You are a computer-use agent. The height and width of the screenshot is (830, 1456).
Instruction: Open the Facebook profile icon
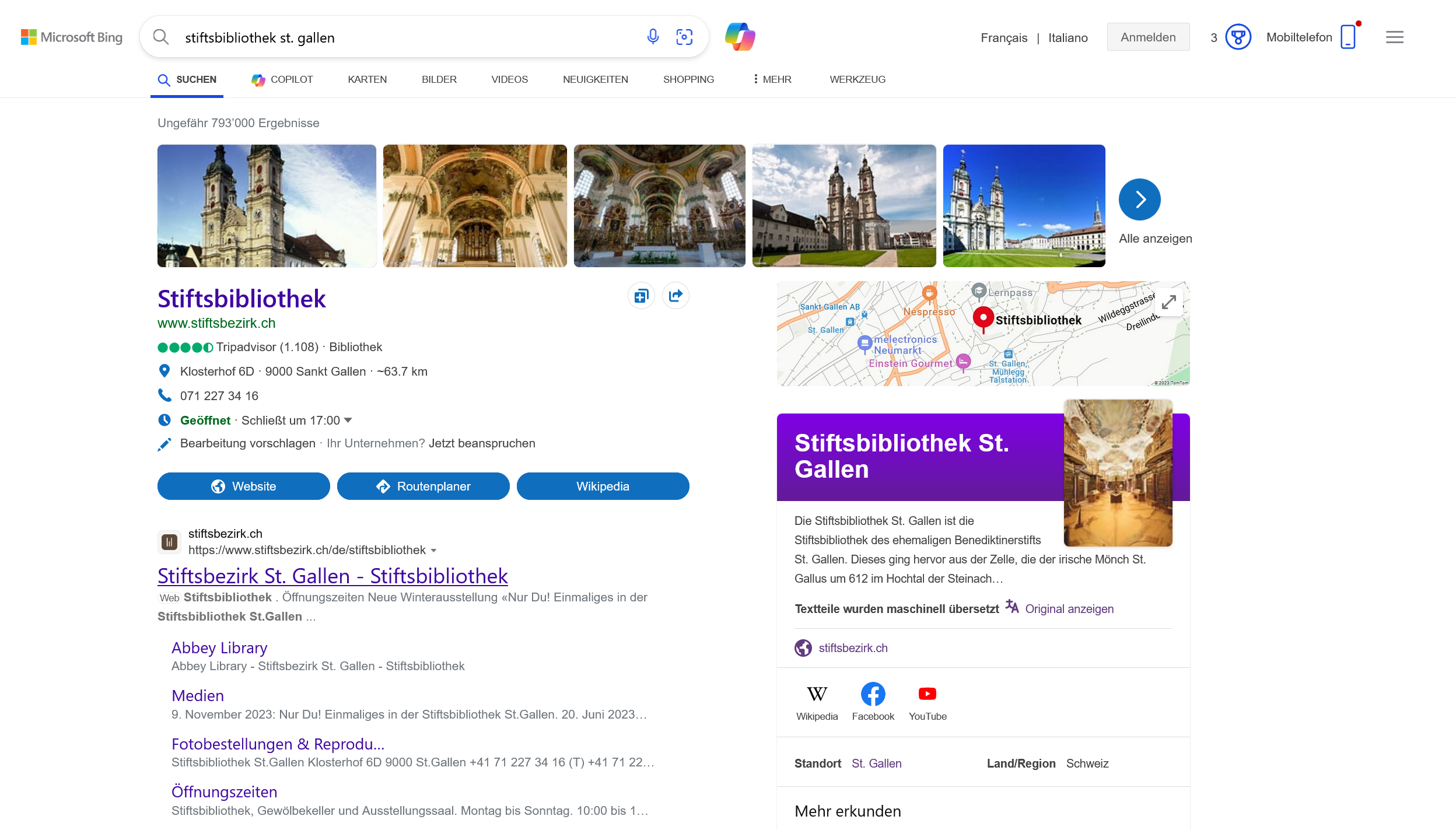coord(873,694)
